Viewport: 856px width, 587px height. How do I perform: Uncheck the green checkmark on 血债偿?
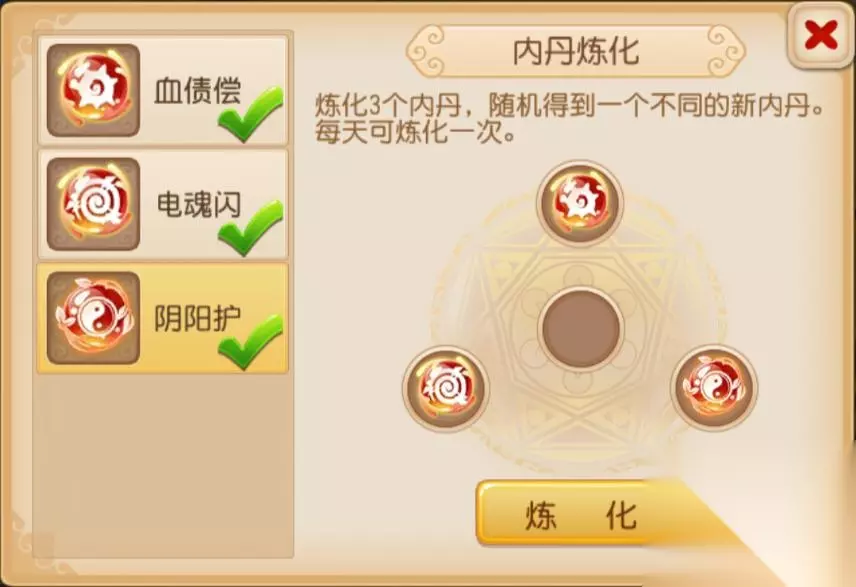251,114
